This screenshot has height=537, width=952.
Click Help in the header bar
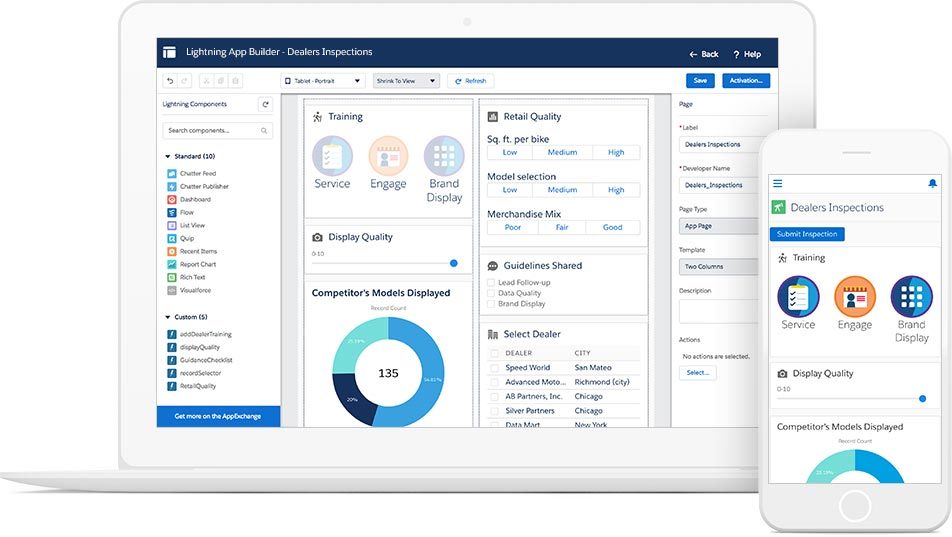coord(747,54)
